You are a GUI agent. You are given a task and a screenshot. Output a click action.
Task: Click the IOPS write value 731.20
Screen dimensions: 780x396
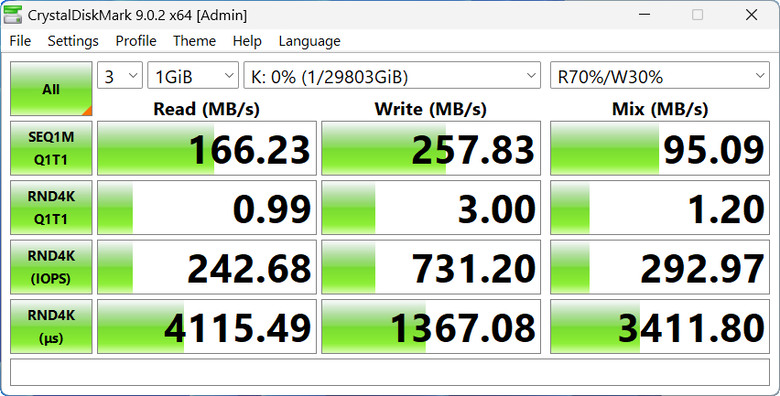pyautogui.click(x=431, y=267)
